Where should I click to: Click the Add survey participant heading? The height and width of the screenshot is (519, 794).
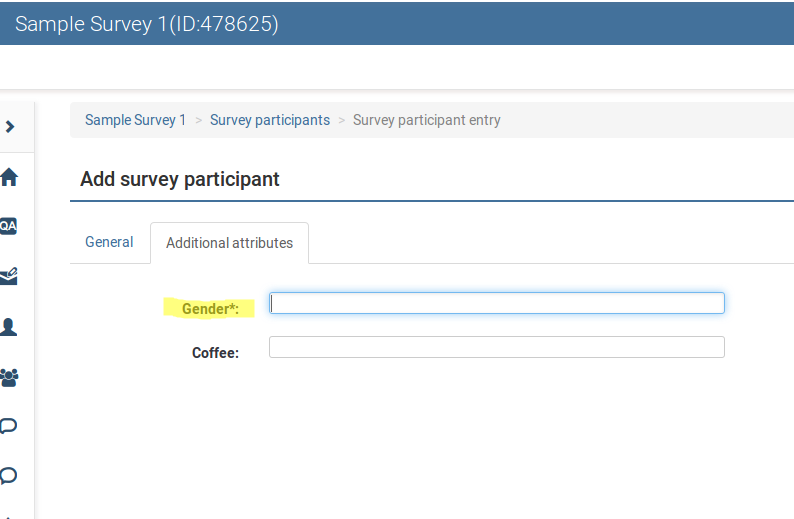coord(180,180)
